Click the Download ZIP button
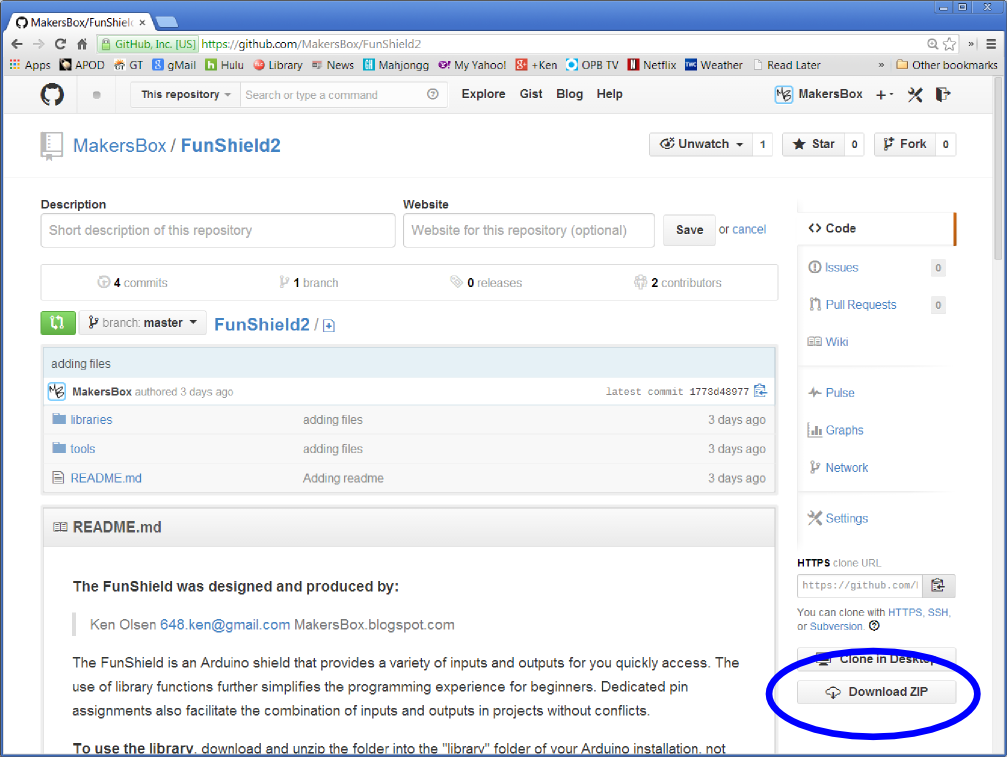1007x757 pixels. [875, 691]
